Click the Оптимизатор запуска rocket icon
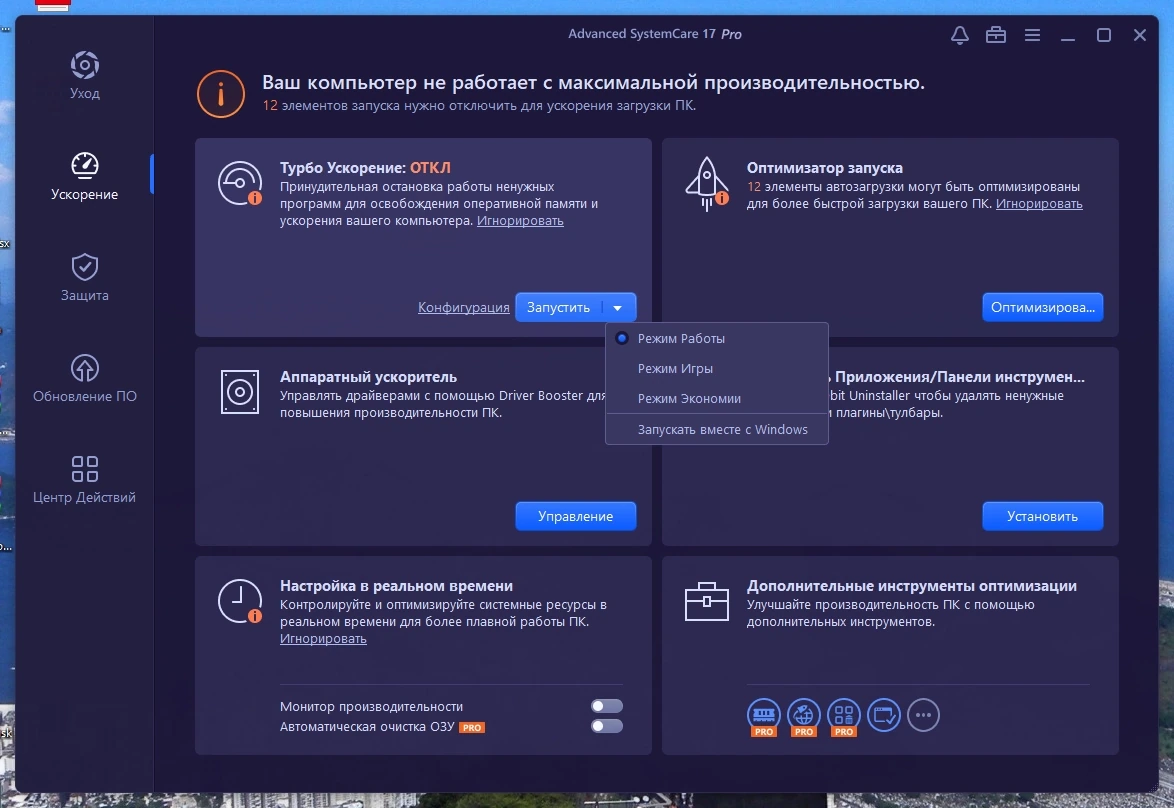This screenshot has width=1174, height=808. 707,183
